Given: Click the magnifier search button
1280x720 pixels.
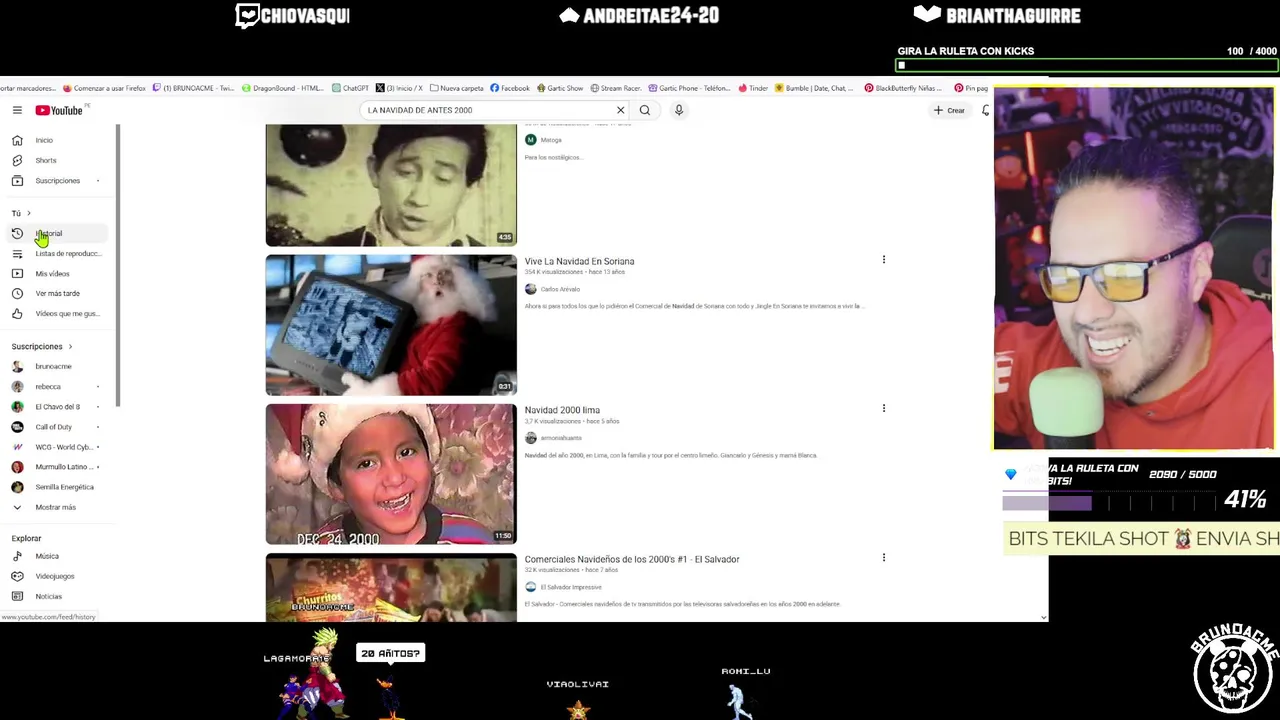Looking at the screenshot, I should tap(645, 110).
